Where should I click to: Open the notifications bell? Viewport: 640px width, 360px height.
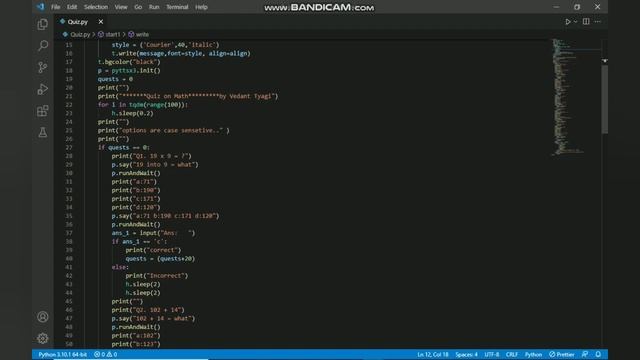598,354
